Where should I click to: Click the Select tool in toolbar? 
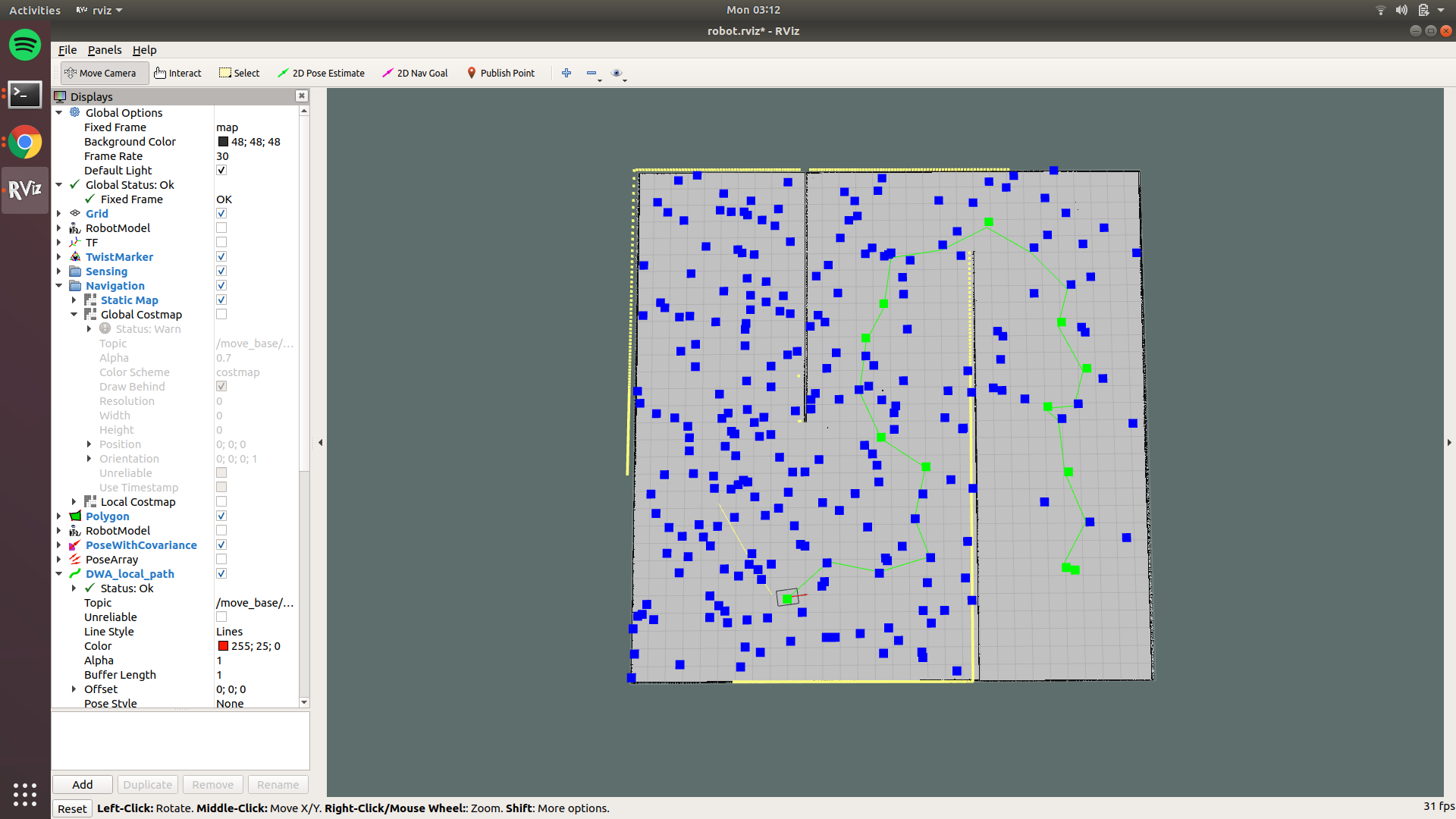239,73
